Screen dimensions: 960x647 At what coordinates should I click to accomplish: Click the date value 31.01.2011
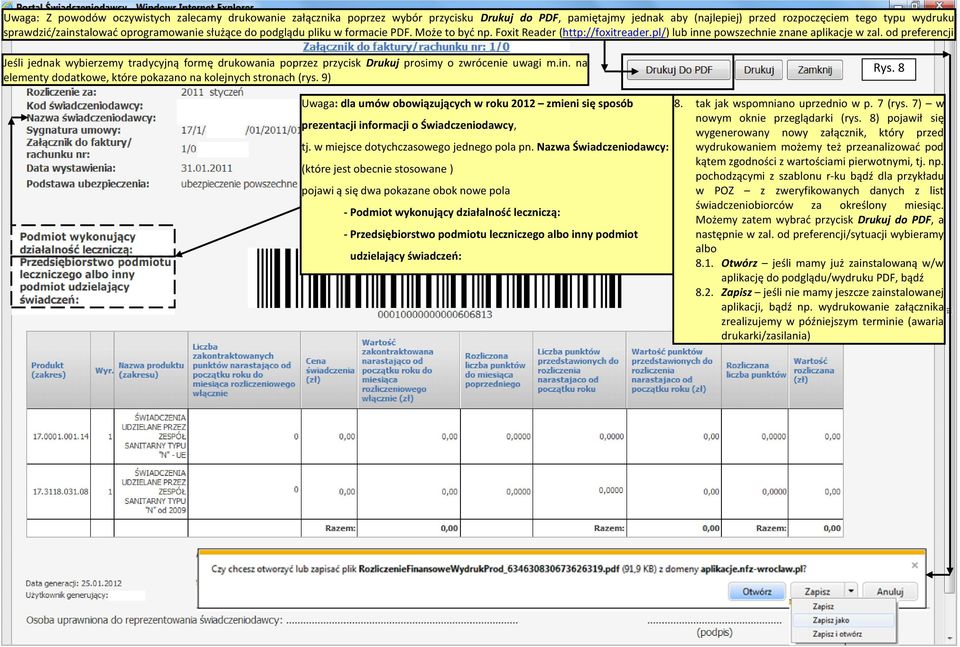tap(206, 168)
